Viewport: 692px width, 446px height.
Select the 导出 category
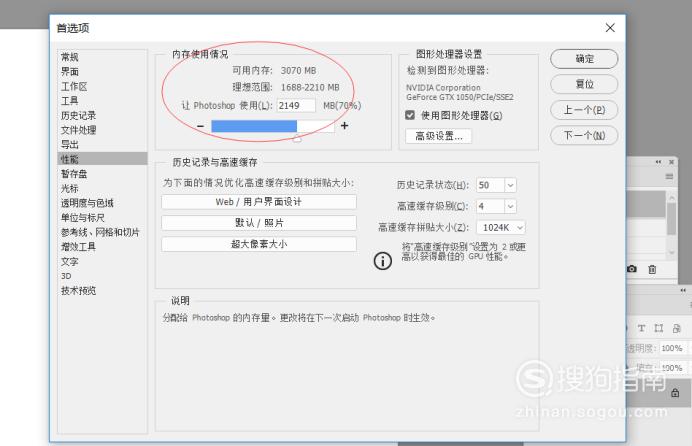coord(70,144)
